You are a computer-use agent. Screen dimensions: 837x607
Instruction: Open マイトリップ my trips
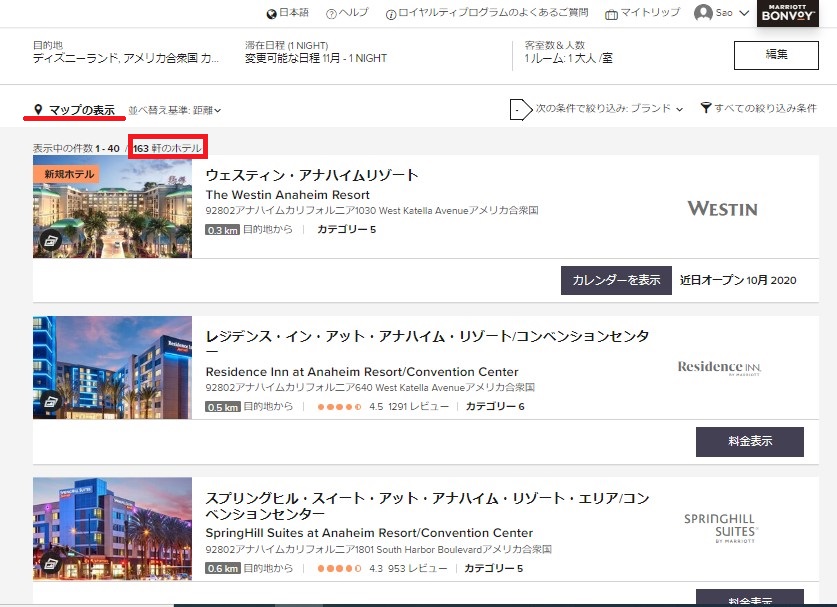pyautogui.click(x=650, y=13)
